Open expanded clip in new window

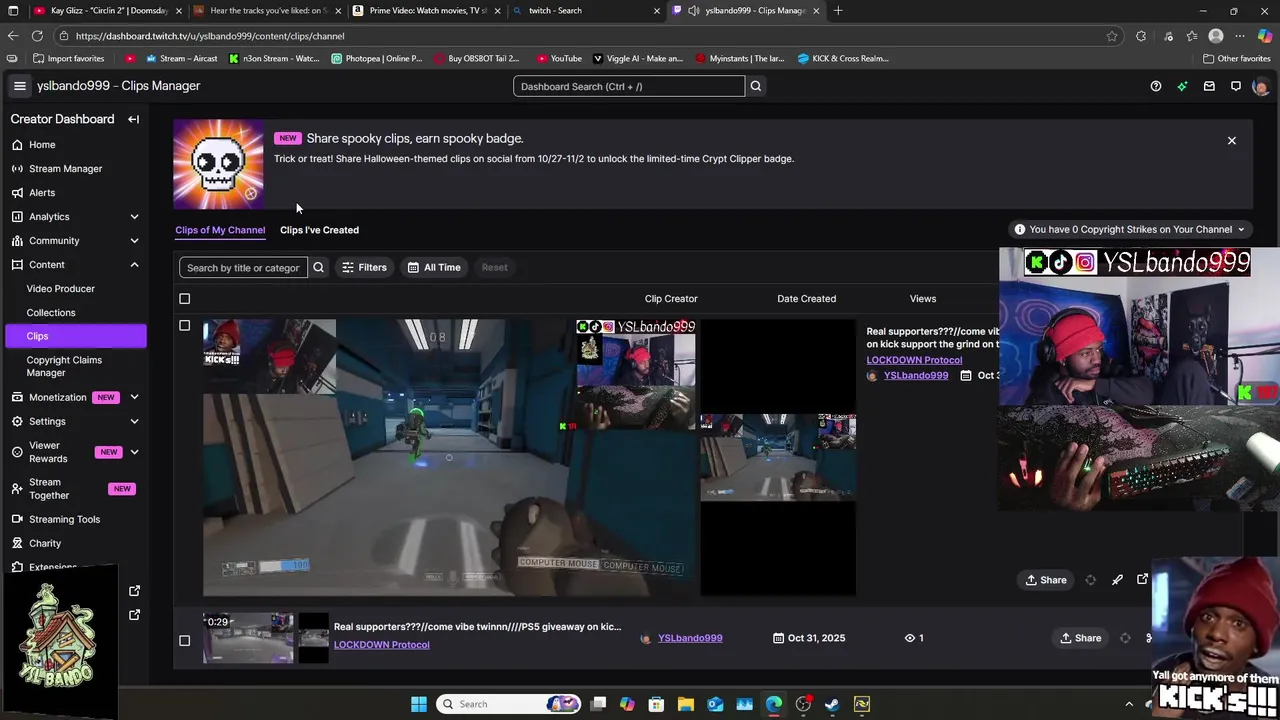coord(1143,579)
